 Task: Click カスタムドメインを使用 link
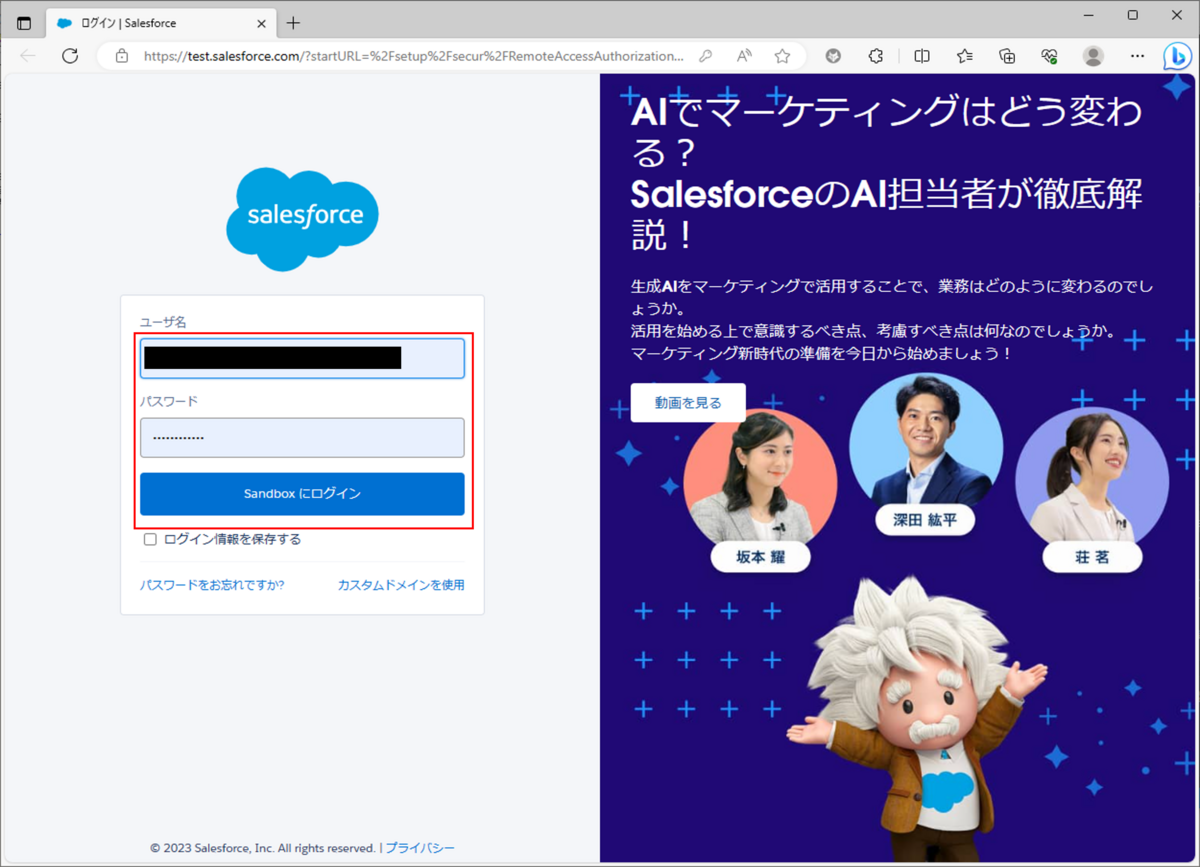(x=400, y=585)
